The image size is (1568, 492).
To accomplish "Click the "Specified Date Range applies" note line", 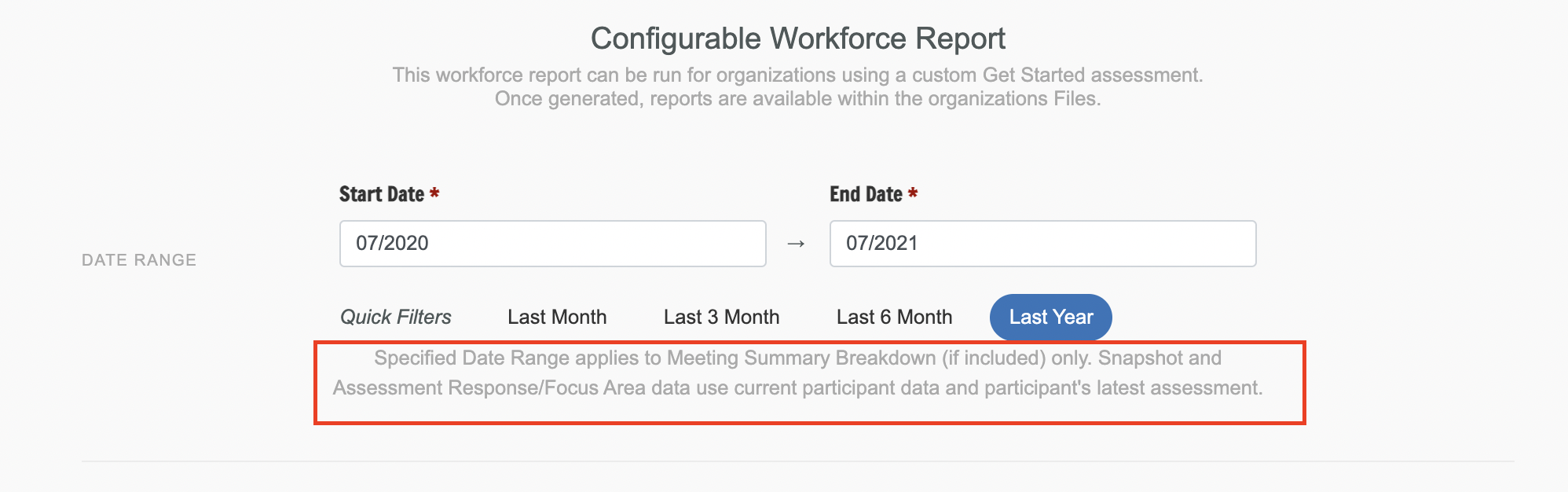I will click(x=797, y=358).
